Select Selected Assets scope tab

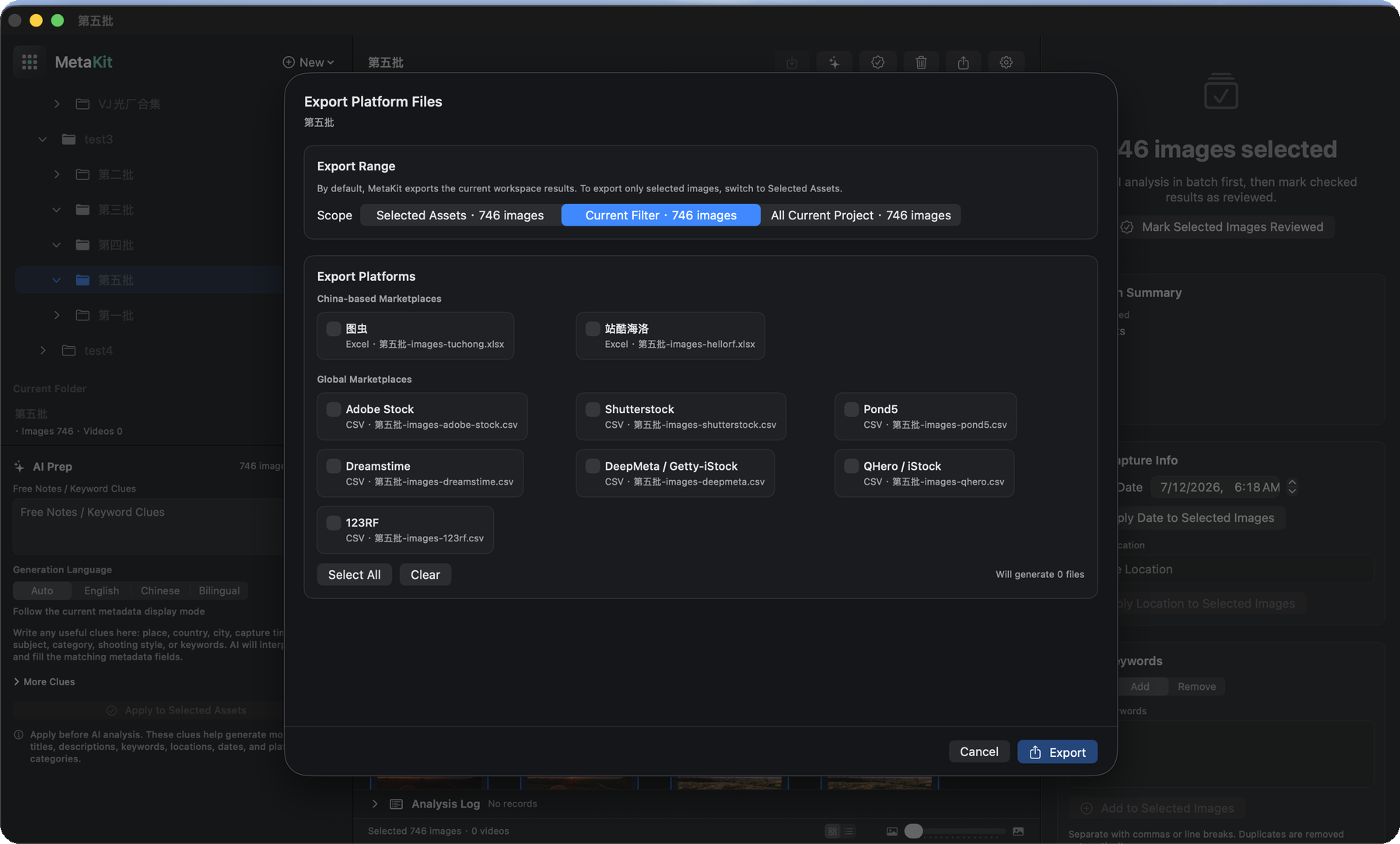(x=460, y=215)
